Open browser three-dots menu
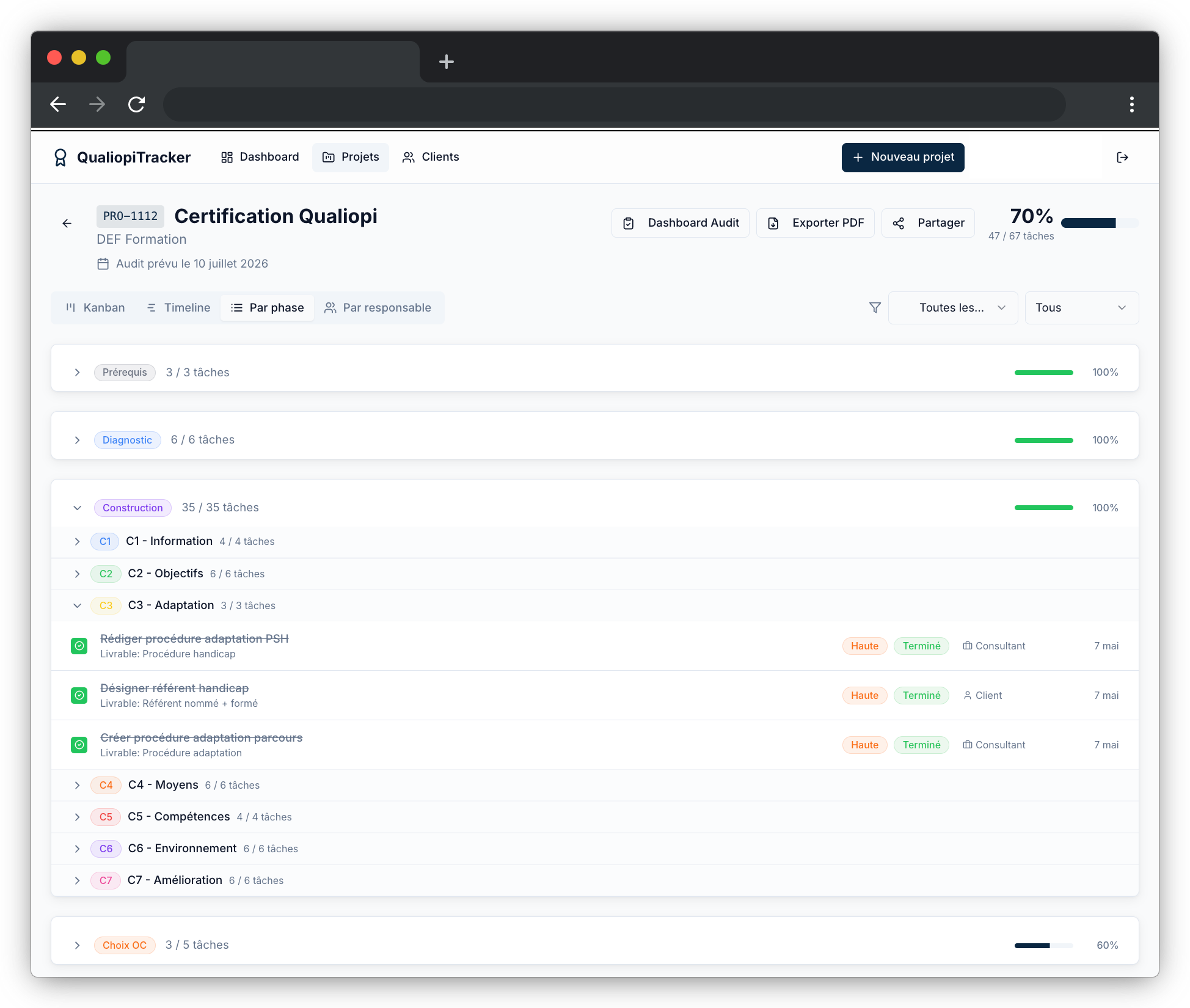 coord(1131,104)
